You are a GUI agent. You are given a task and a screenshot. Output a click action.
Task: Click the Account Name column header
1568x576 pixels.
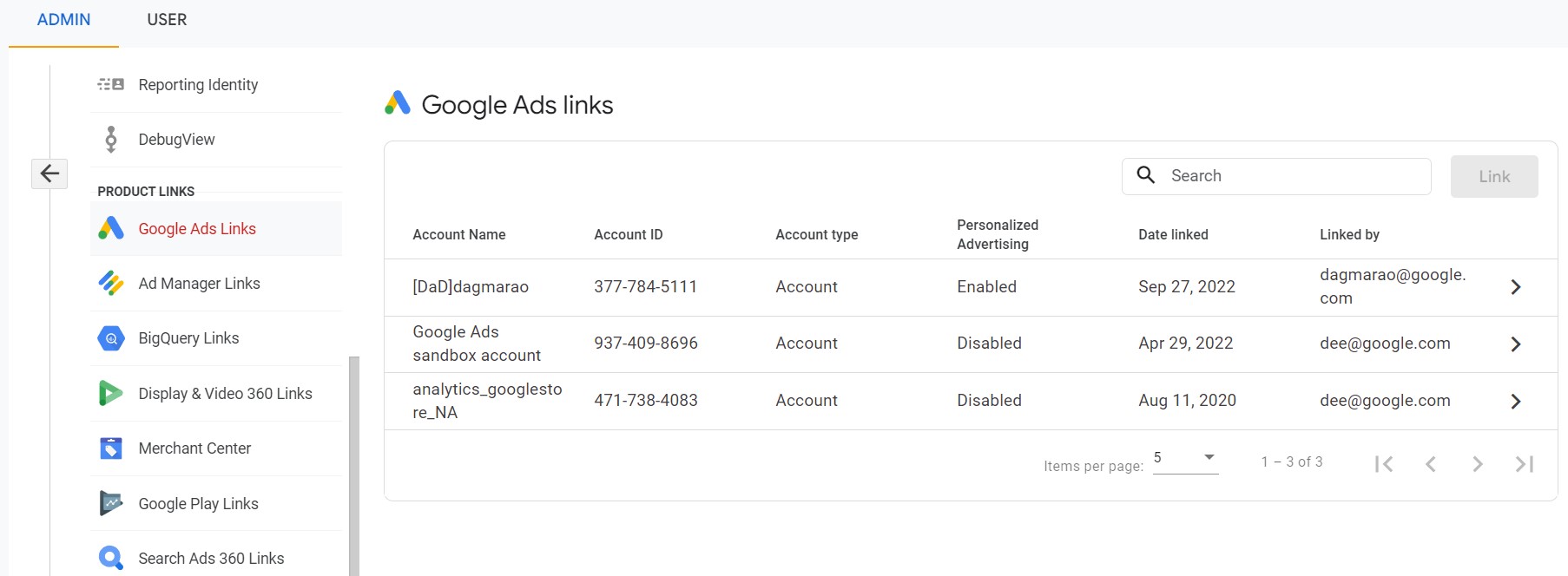459,234
